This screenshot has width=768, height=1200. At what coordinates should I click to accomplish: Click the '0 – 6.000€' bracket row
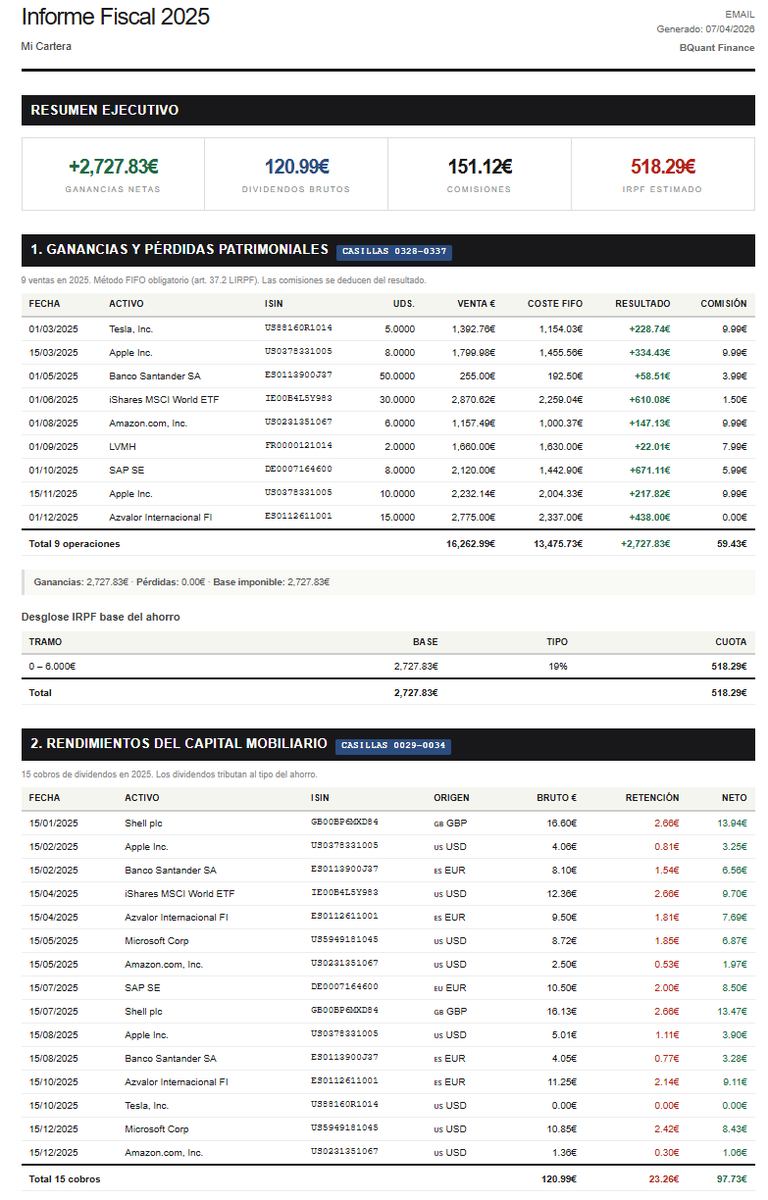[x=388, y=666]
